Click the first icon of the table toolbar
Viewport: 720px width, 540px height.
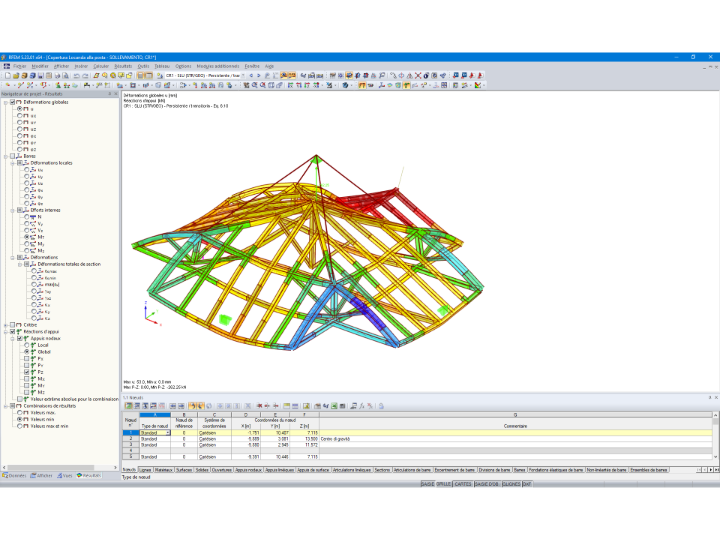129,406
